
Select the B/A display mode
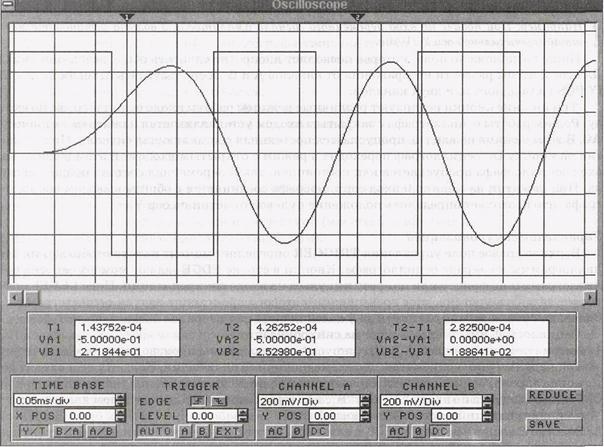point(68,431)
